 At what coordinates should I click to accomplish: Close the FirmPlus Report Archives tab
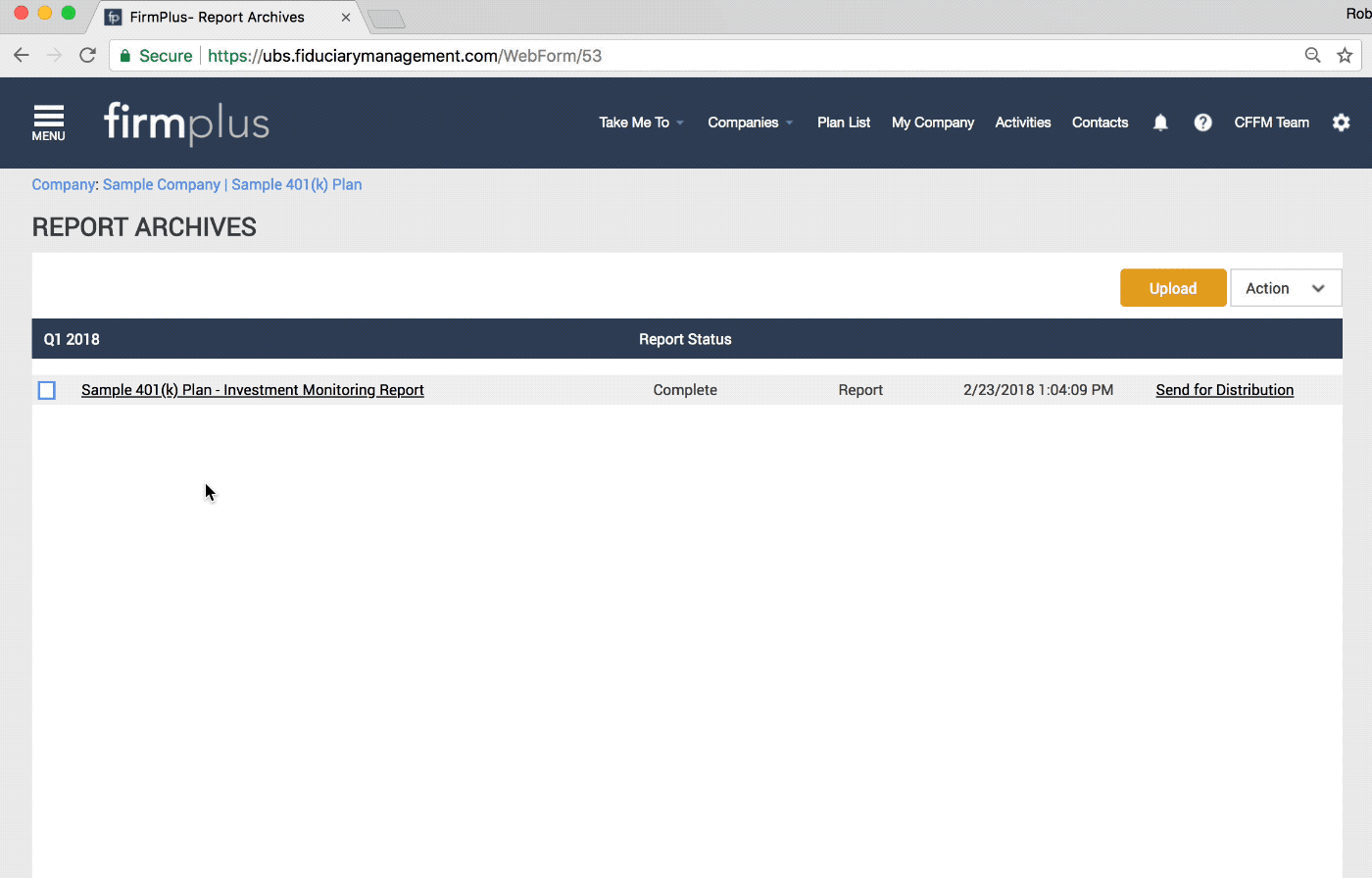click(x=346, y=17)
